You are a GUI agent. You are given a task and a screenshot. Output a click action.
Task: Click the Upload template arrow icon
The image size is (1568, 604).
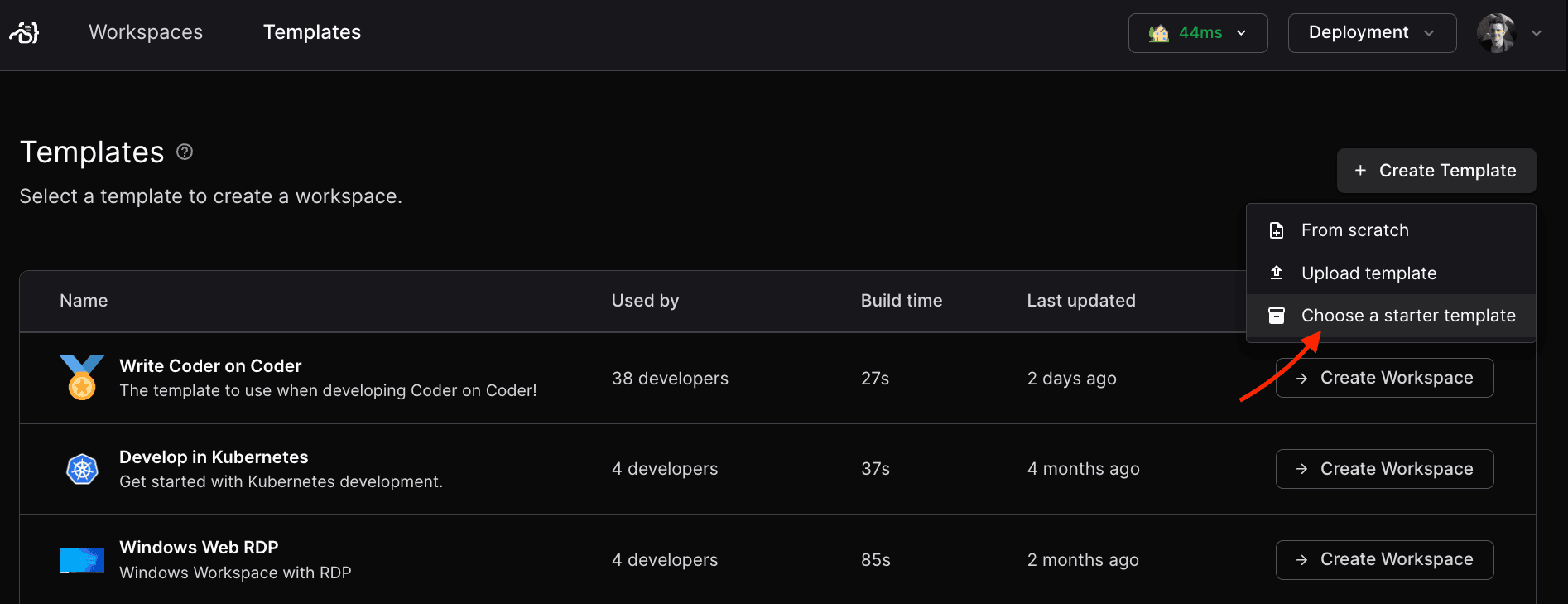click(1277, 273)
